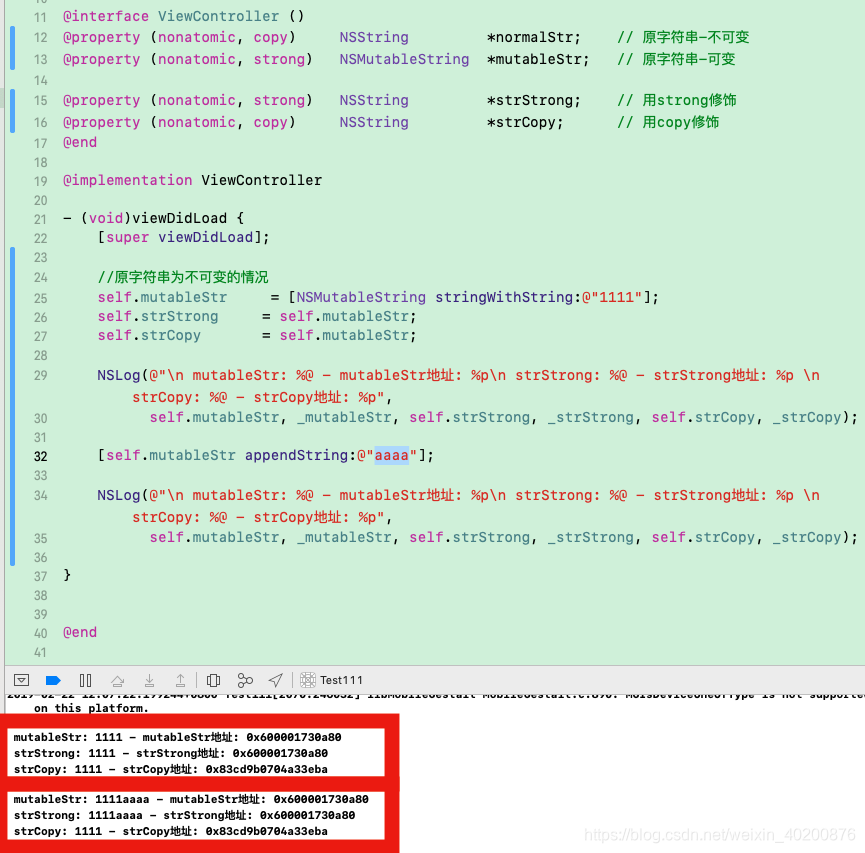Click super keyword on line 22
The image size is (865, 853).
[x=127, y=237]
